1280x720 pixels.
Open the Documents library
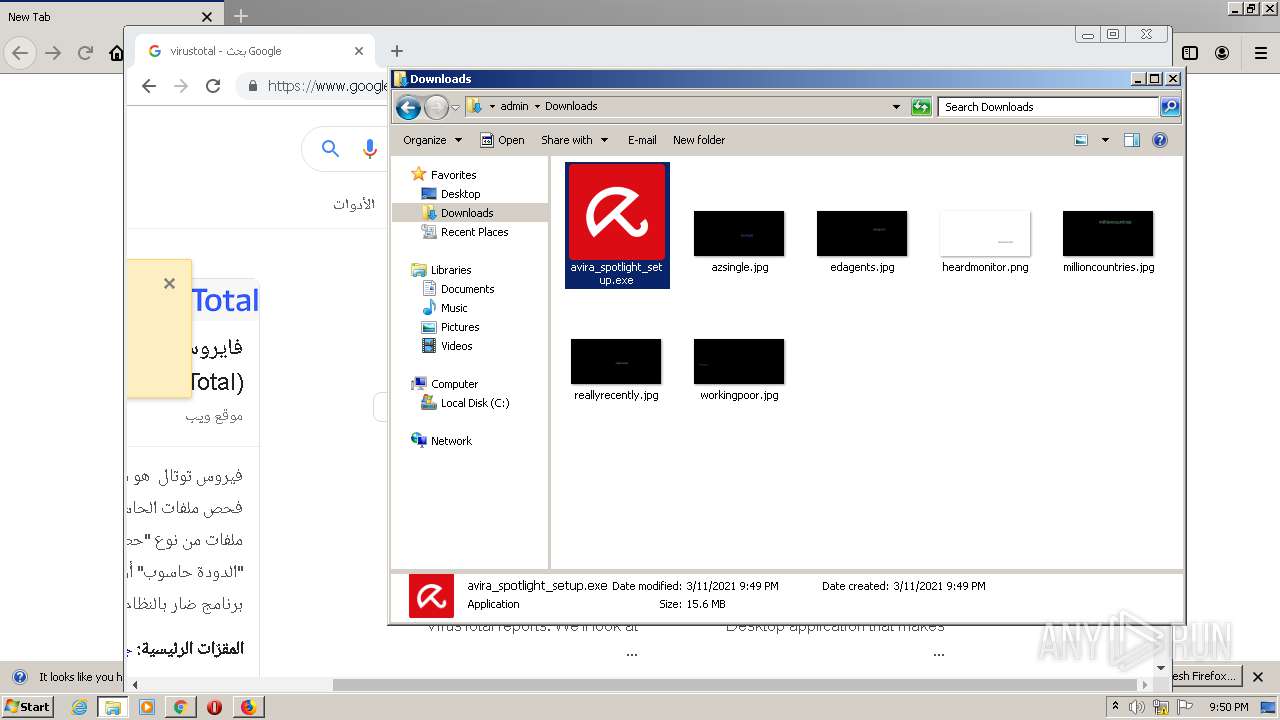pos(467,289)
